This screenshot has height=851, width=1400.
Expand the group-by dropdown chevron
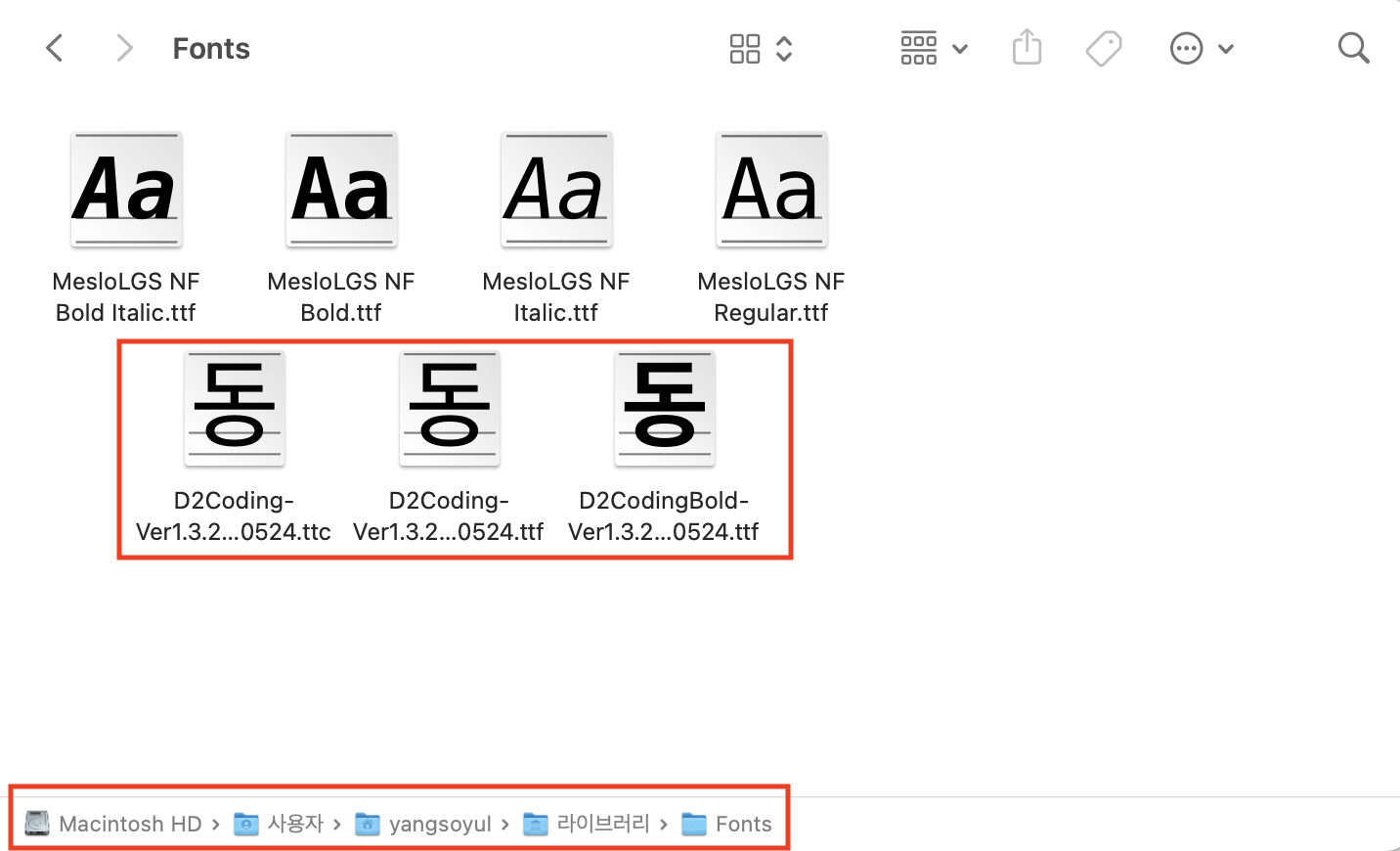[960, 49]
